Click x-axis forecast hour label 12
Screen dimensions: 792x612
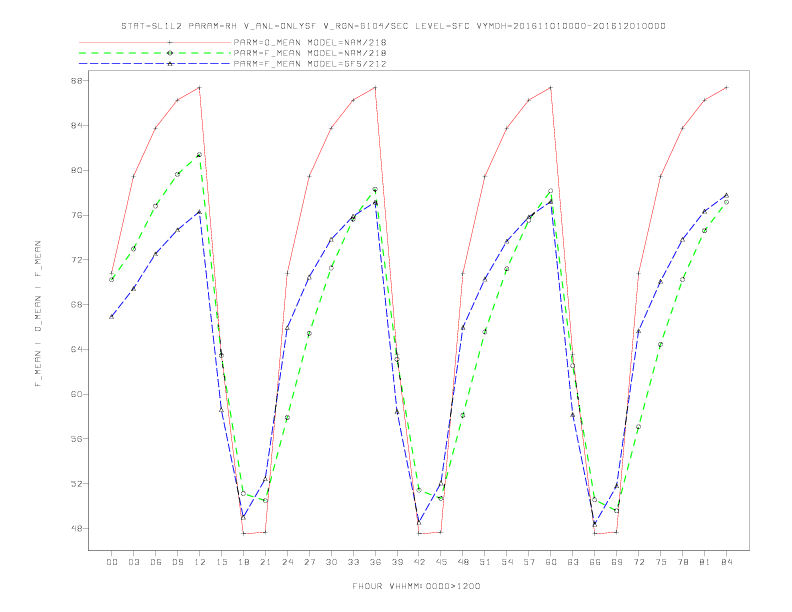coord(200,562)
